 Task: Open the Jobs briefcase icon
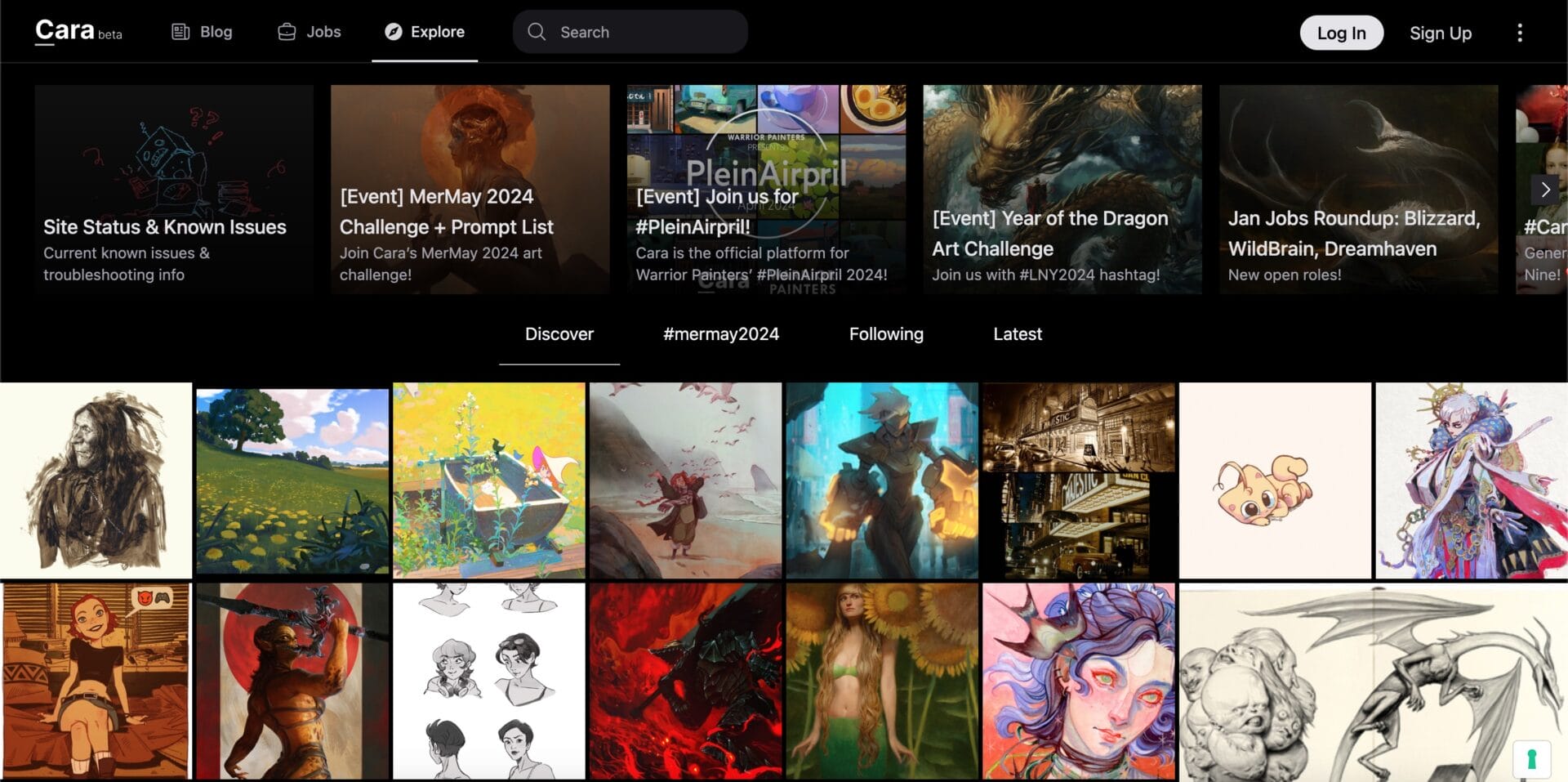point(287,32)
